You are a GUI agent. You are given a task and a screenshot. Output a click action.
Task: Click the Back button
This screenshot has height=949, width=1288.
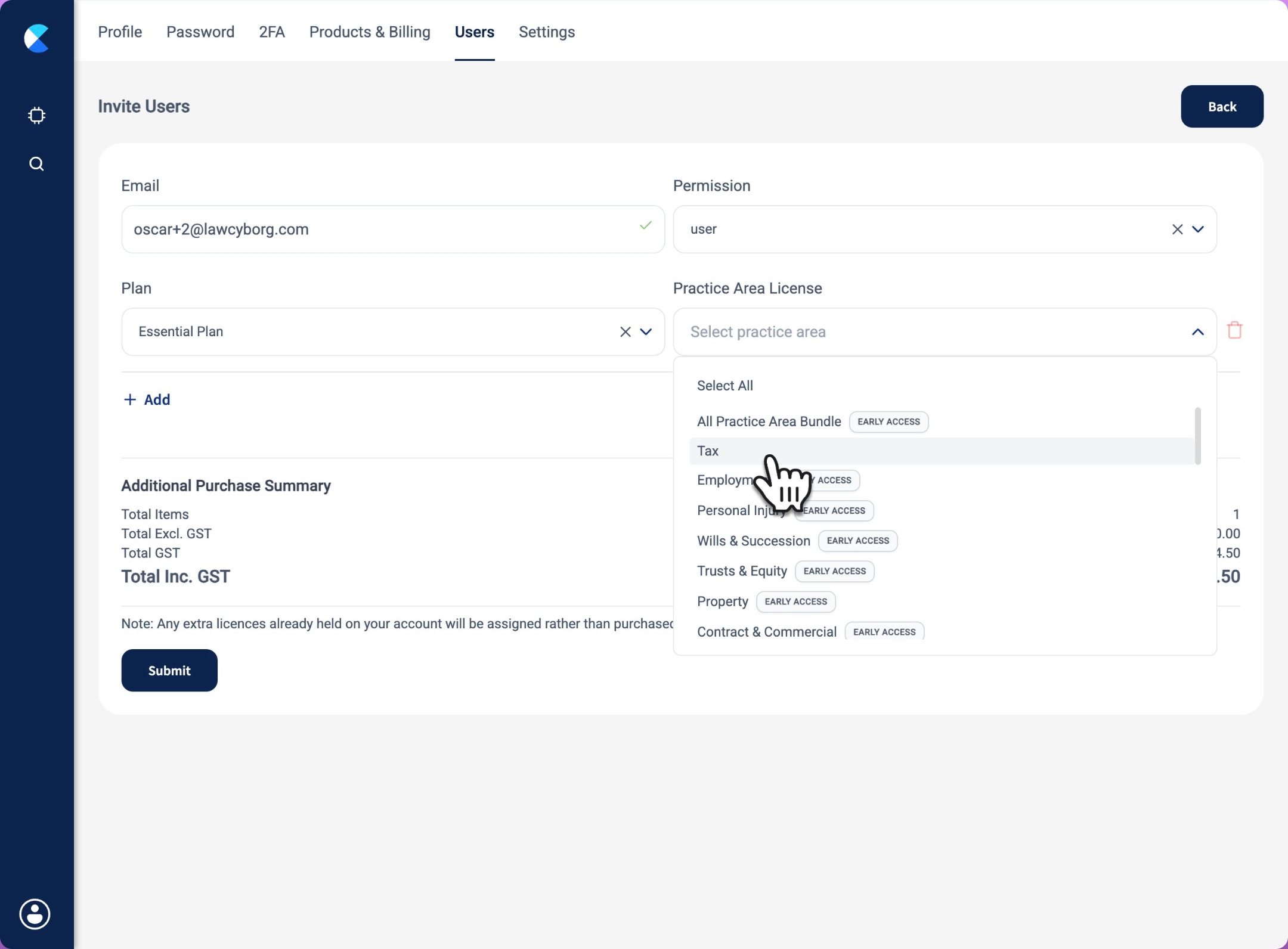pos(1222,107)
